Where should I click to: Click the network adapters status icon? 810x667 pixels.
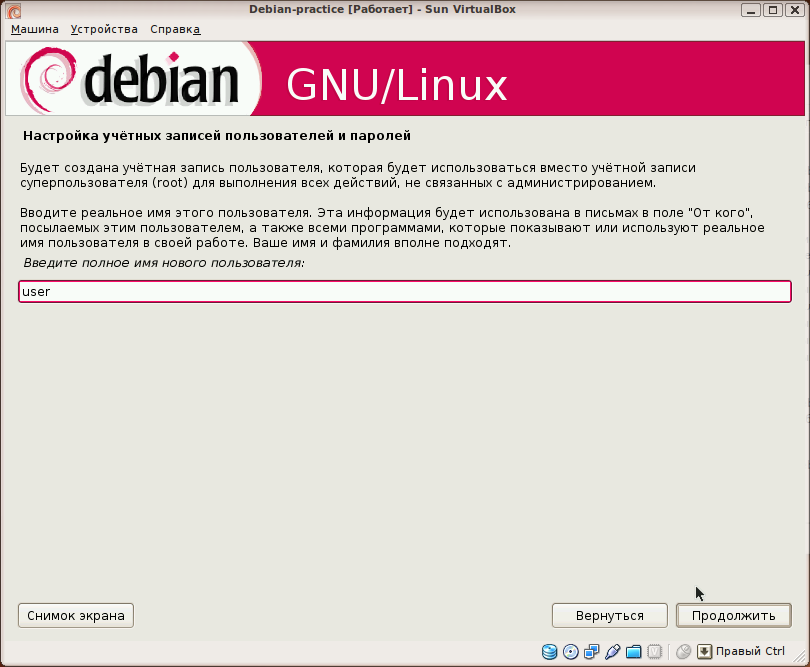(x=591, y=652)
